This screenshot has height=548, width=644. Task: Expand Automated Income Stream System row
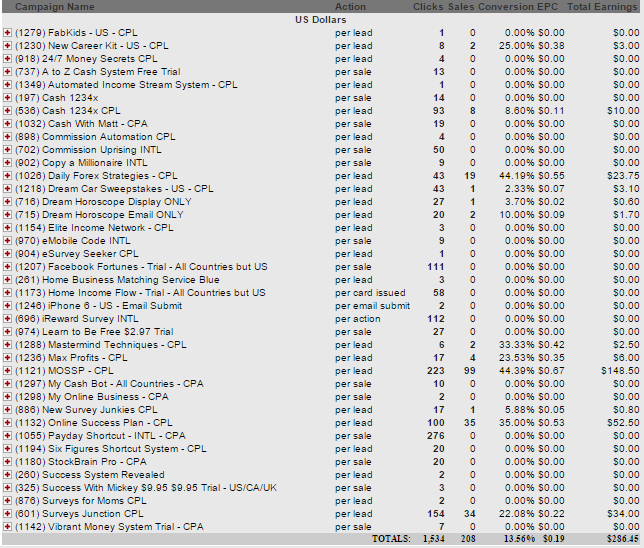pyautogui.click(x=7, y=85)
